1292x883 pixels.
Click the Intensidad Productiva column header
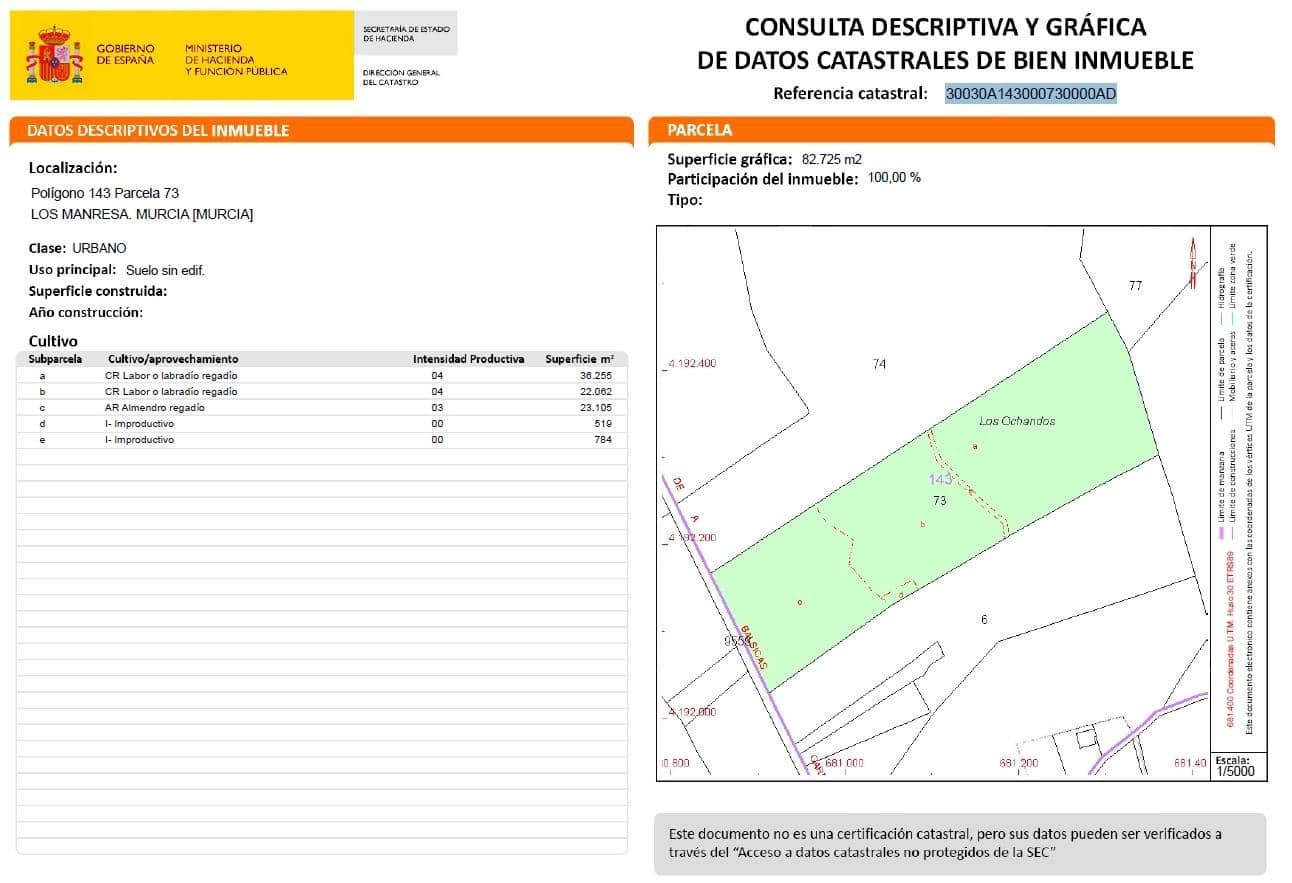(469, 358)
